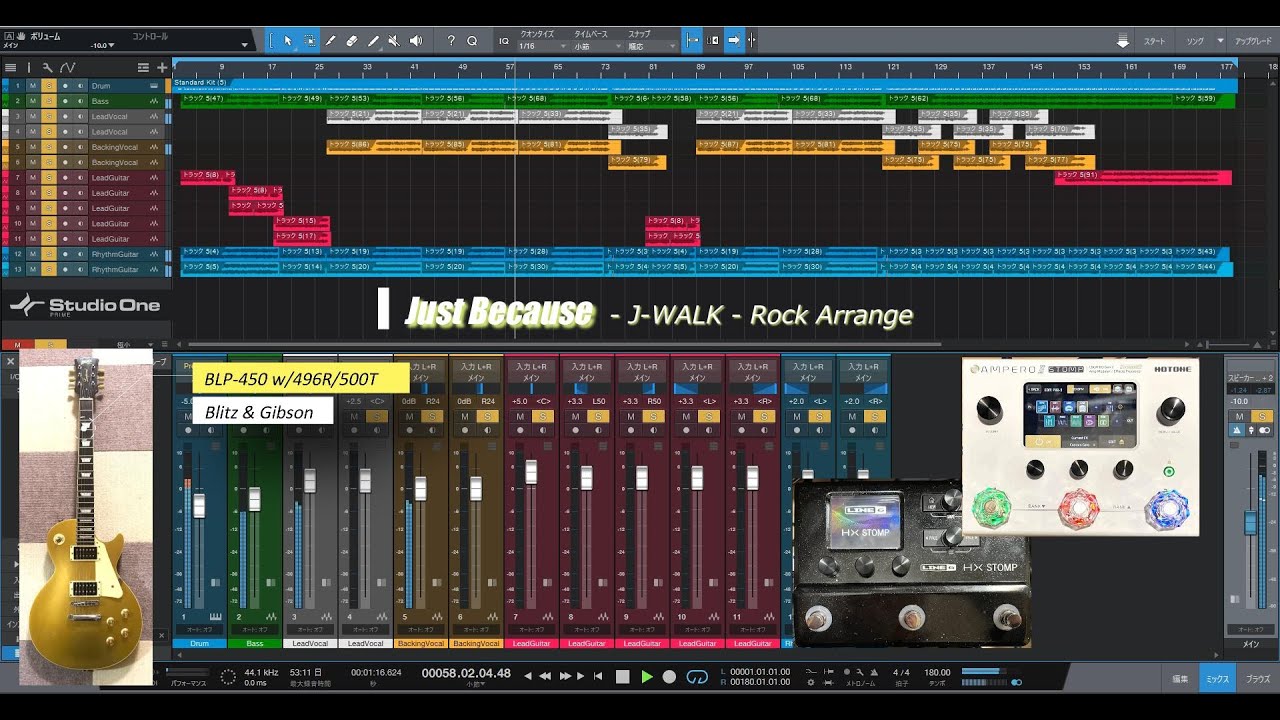This screenshot has height=720, width=1280.
Task: Open the Browse panel tab
Action: [x=1257, y=679]
